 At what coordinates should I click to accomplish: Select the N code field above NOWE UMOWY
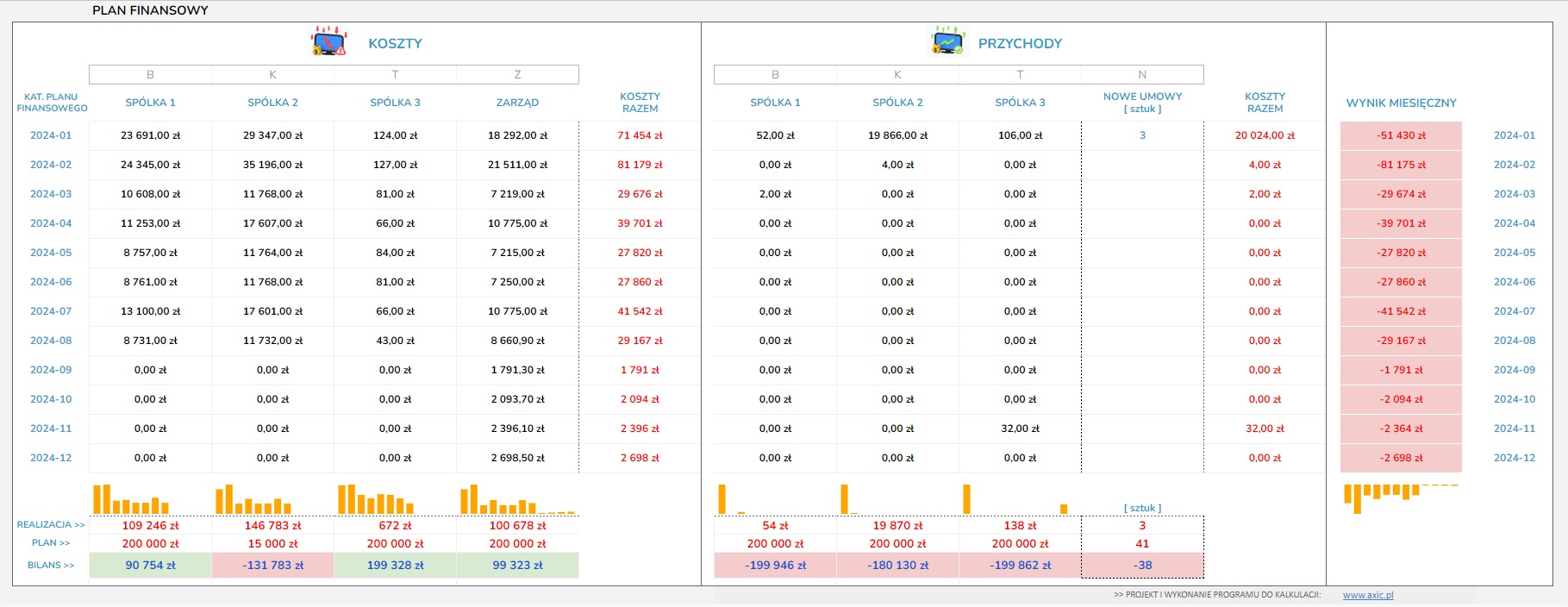pos(1142,75)
